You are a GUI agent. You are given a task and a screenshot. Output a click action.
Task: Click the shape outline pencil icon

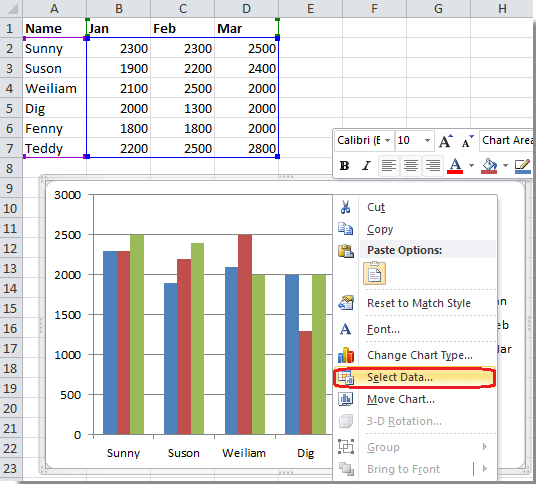(522, 166)
